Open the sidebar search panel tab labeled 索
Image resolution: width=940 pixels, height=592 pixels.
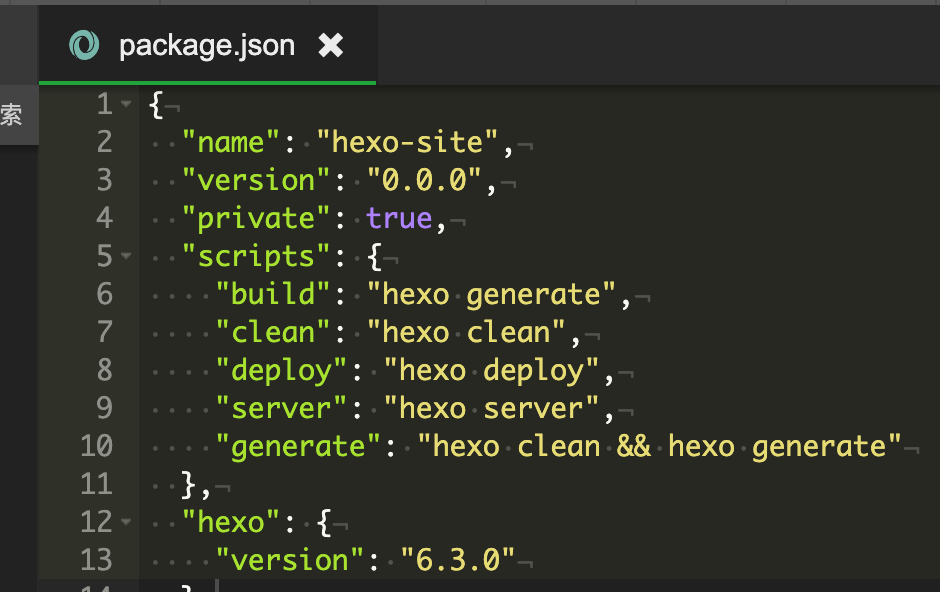point(12,115)
